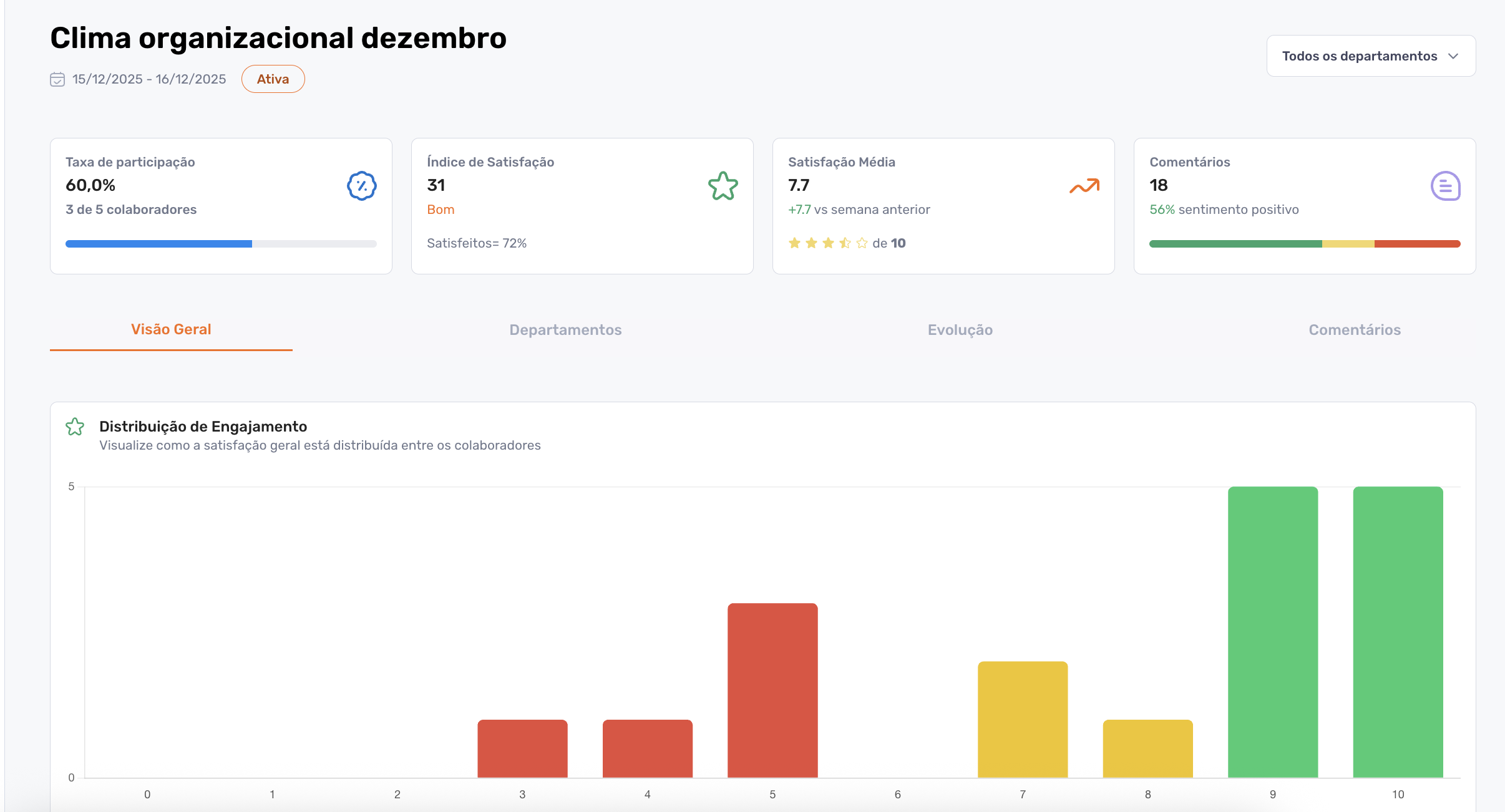Image resolution: width=1505 pixels, height=812 pixels.
Task: Click the second star of the satisfaction rating
Action: [812, 243]
